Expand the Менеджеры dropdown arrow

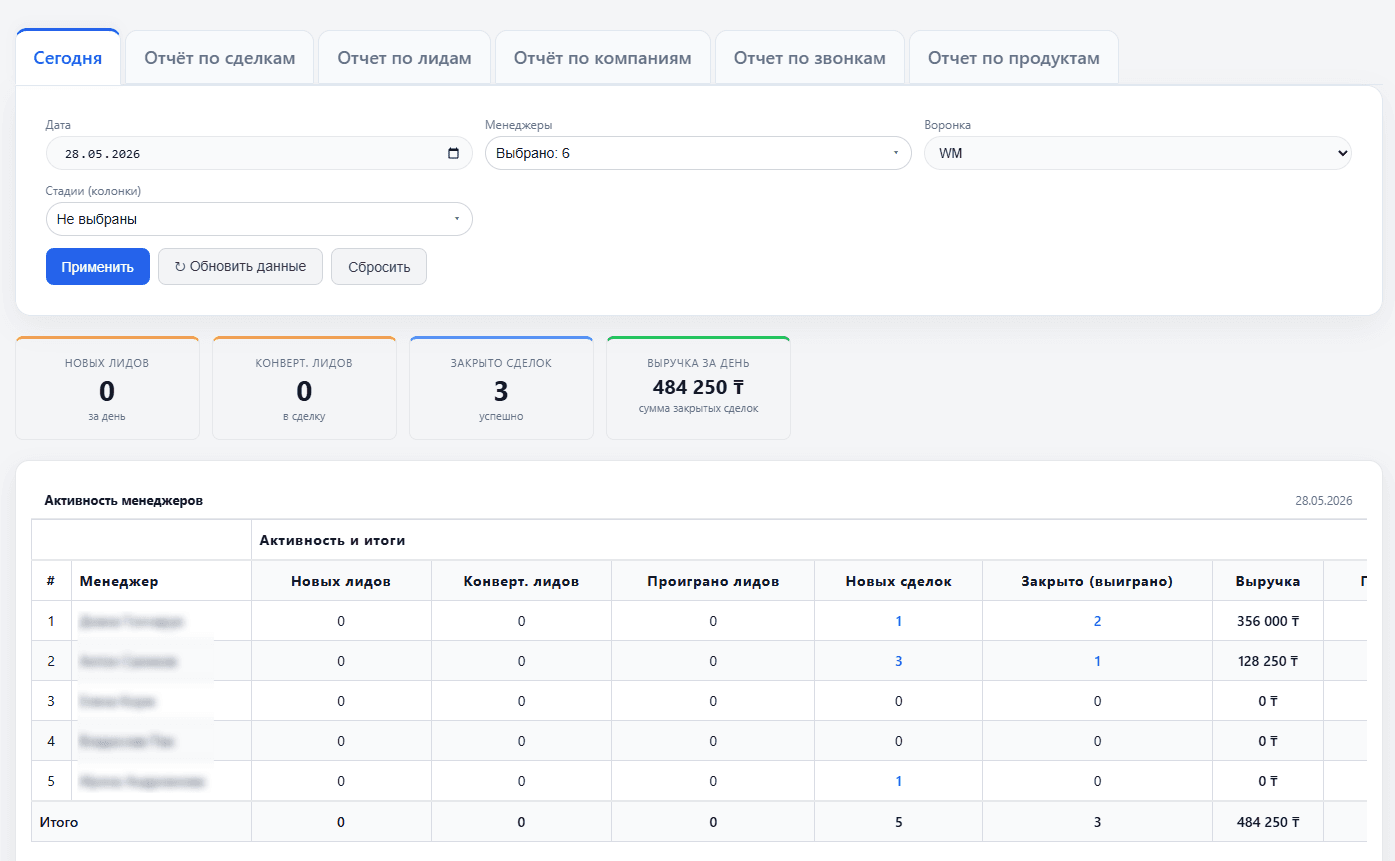pyautogui.click(x=895, y=154)
